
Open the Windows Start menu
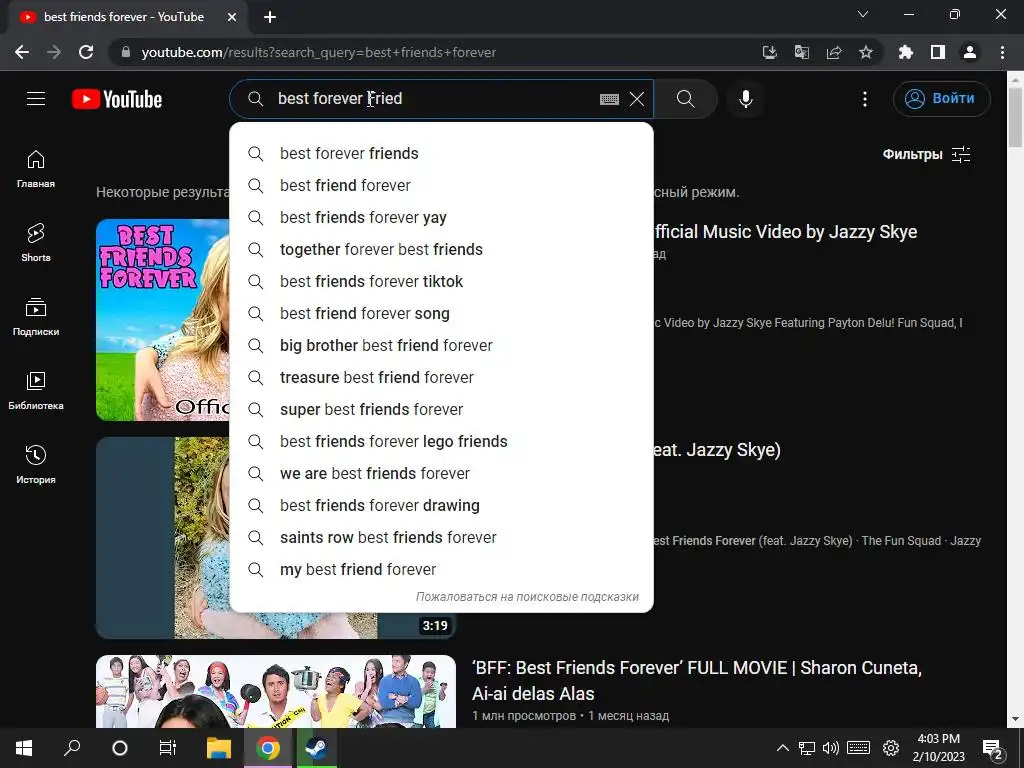24,748
